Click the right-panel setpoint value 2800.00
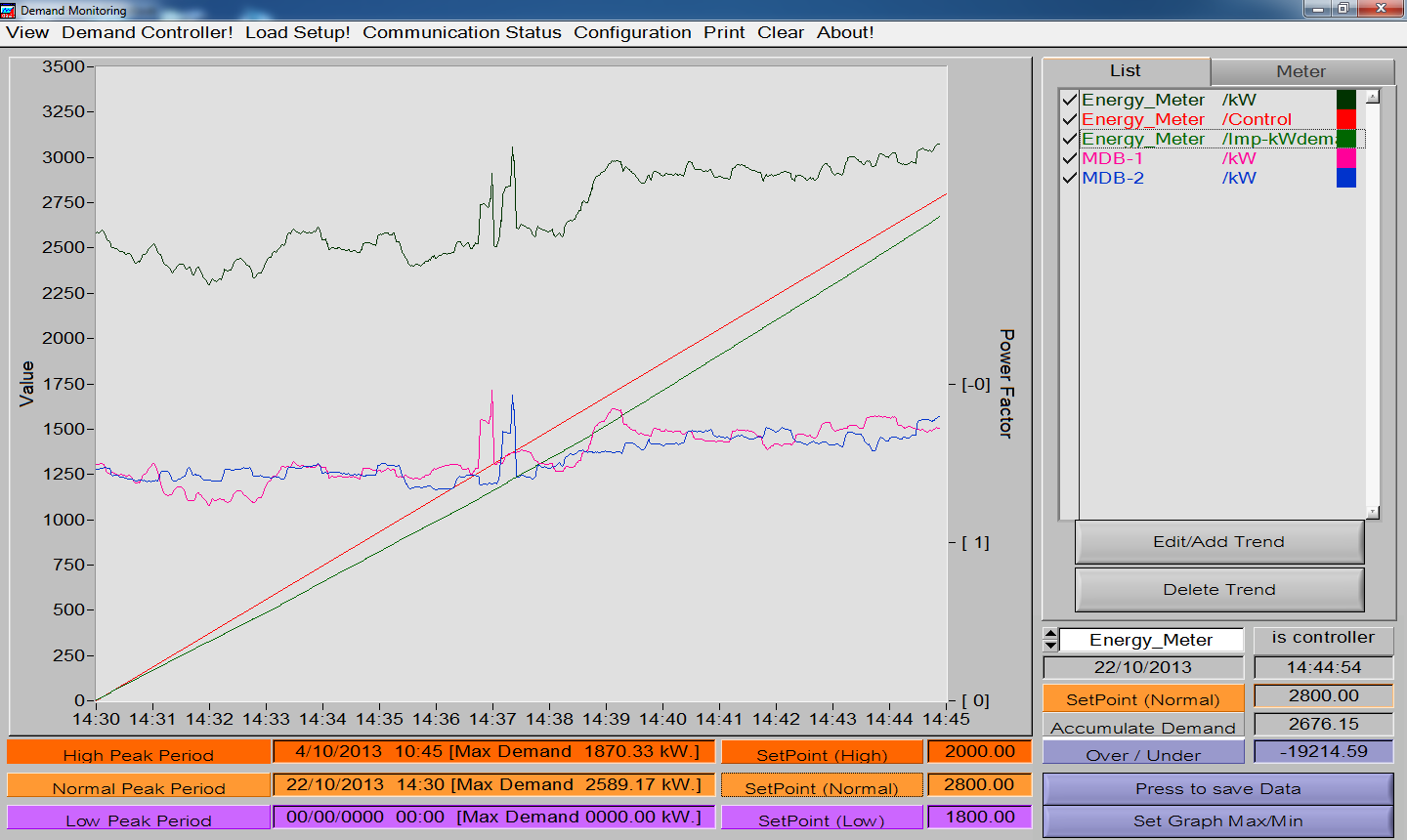1407x840 pixels. click(1323, 696)
